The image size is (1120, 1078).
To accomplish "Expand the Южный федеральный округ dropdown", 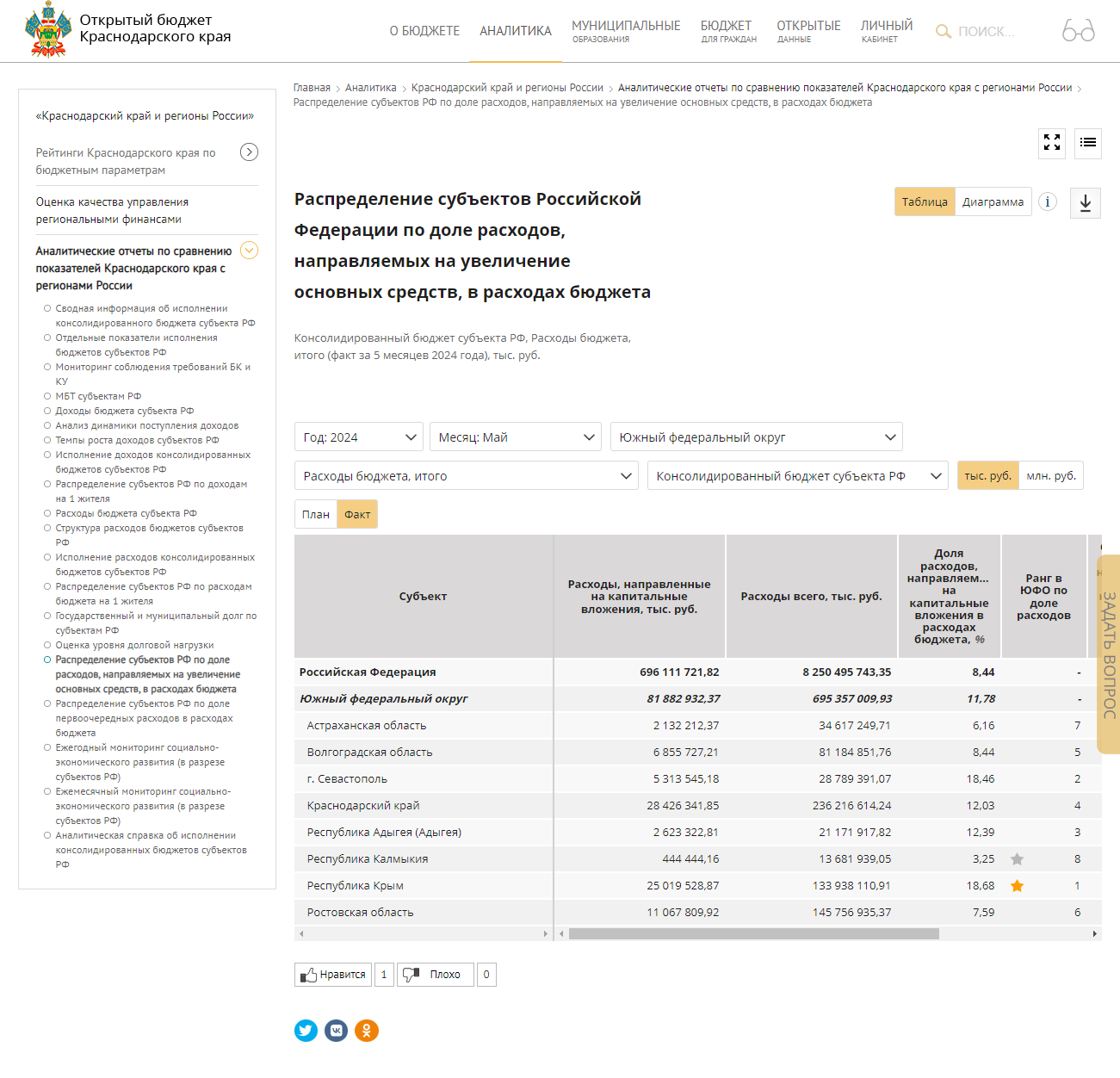I will [x=756, y=437].
